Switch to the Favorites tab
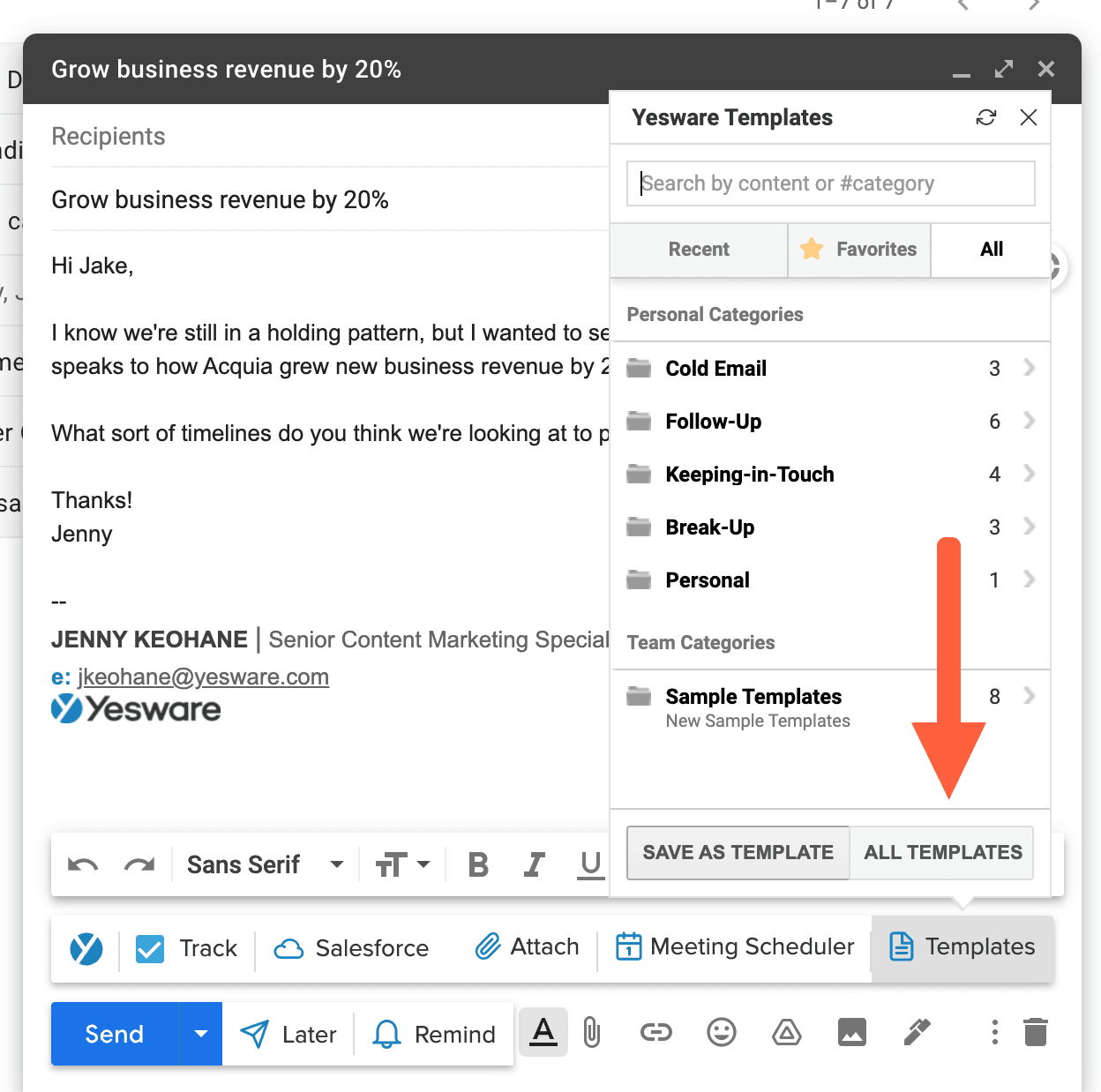The height and width of the screenshot is (1092, 1101). (x=858, y=250)
